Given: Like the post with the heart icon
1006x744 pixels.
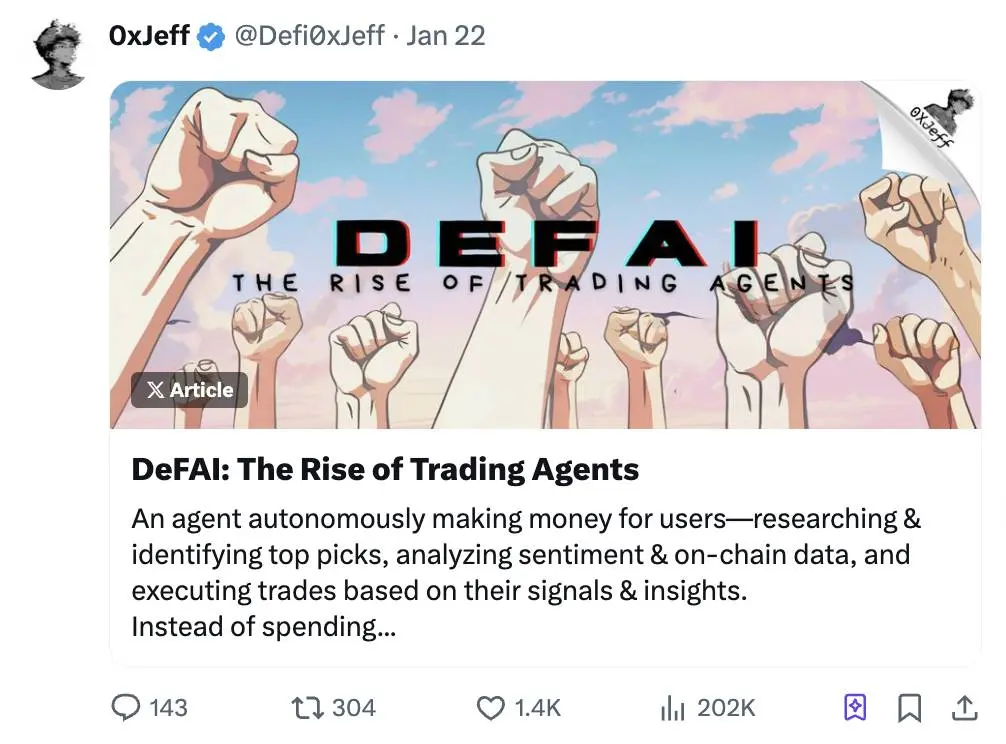Looking at the screenshot, I should 490,708.
